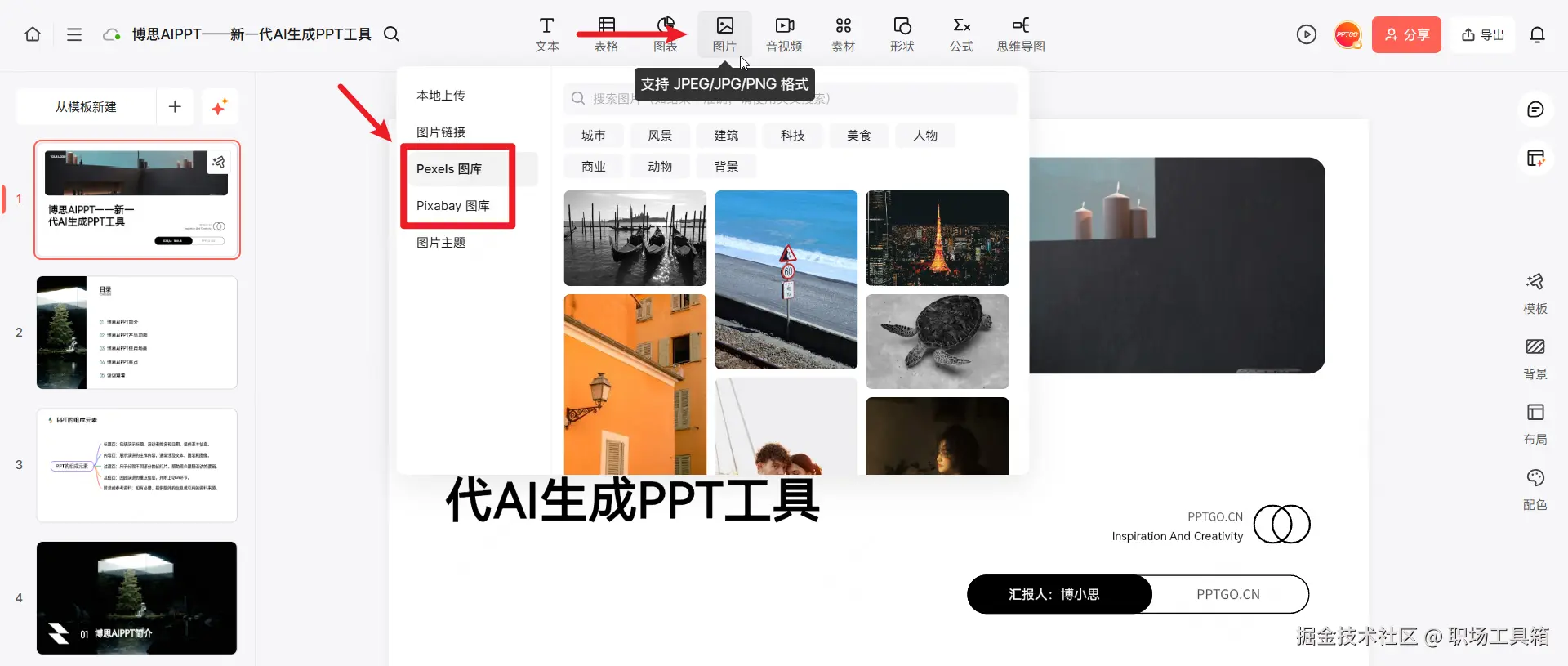Image resolution: width=1568 pixels, height=666 pixels.
Task: Open the comments panel icon
Action: [1535, 110]
